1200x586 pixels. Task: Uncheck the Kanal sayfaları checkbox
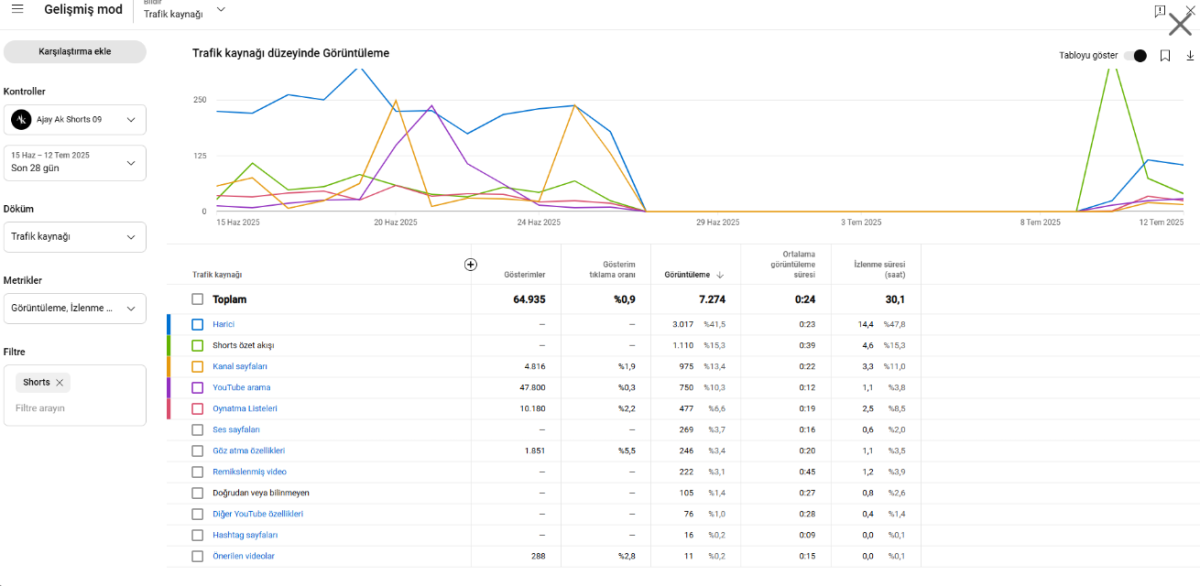click(197, 366)
